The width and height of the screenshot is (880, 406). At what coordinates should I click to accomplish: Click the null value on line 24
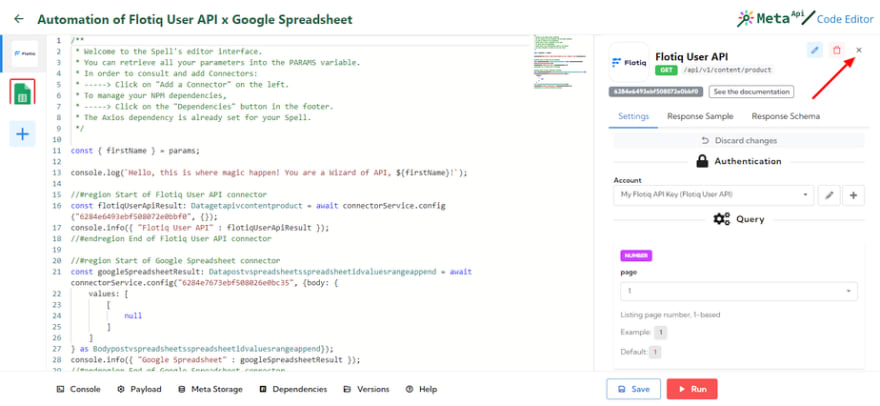[133, 316]
